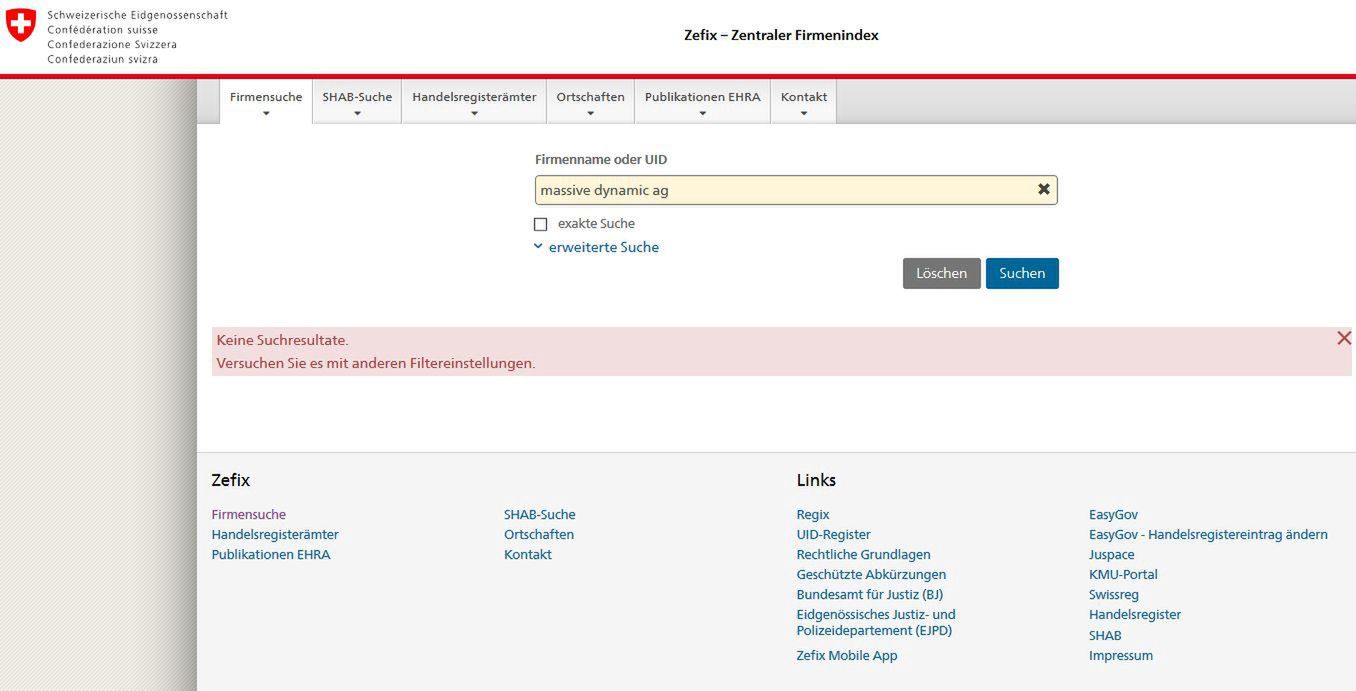Click the 'Zefix – Zentraler Firmenindex' title
1356x691 pixels.
point(781,35)
